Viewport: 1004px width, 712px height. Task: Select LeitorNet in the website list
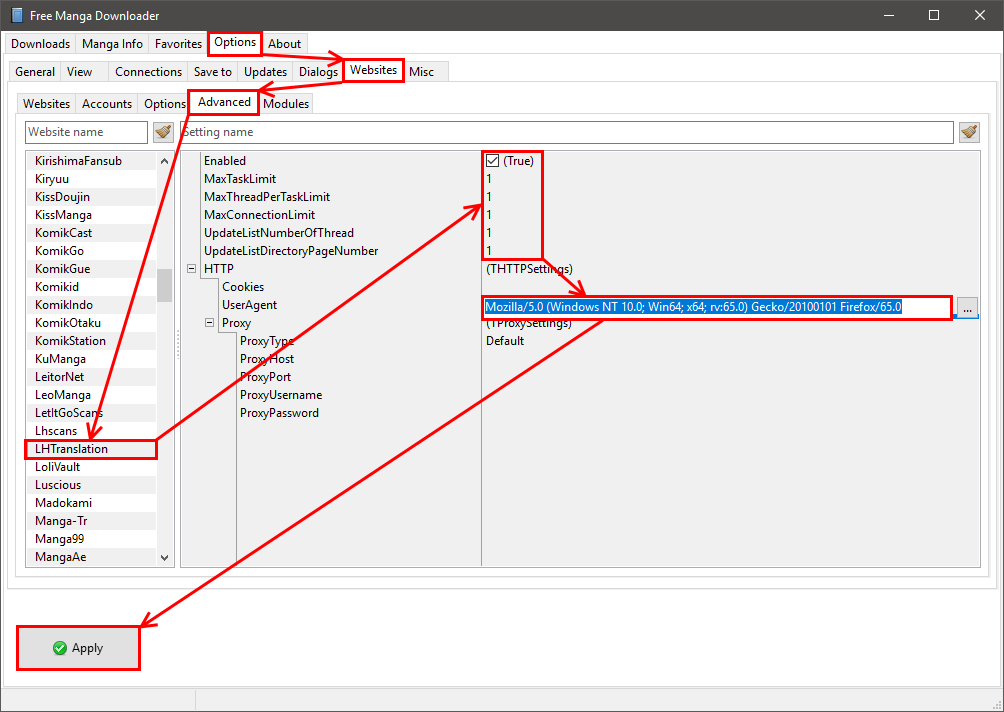pos(91,376)
